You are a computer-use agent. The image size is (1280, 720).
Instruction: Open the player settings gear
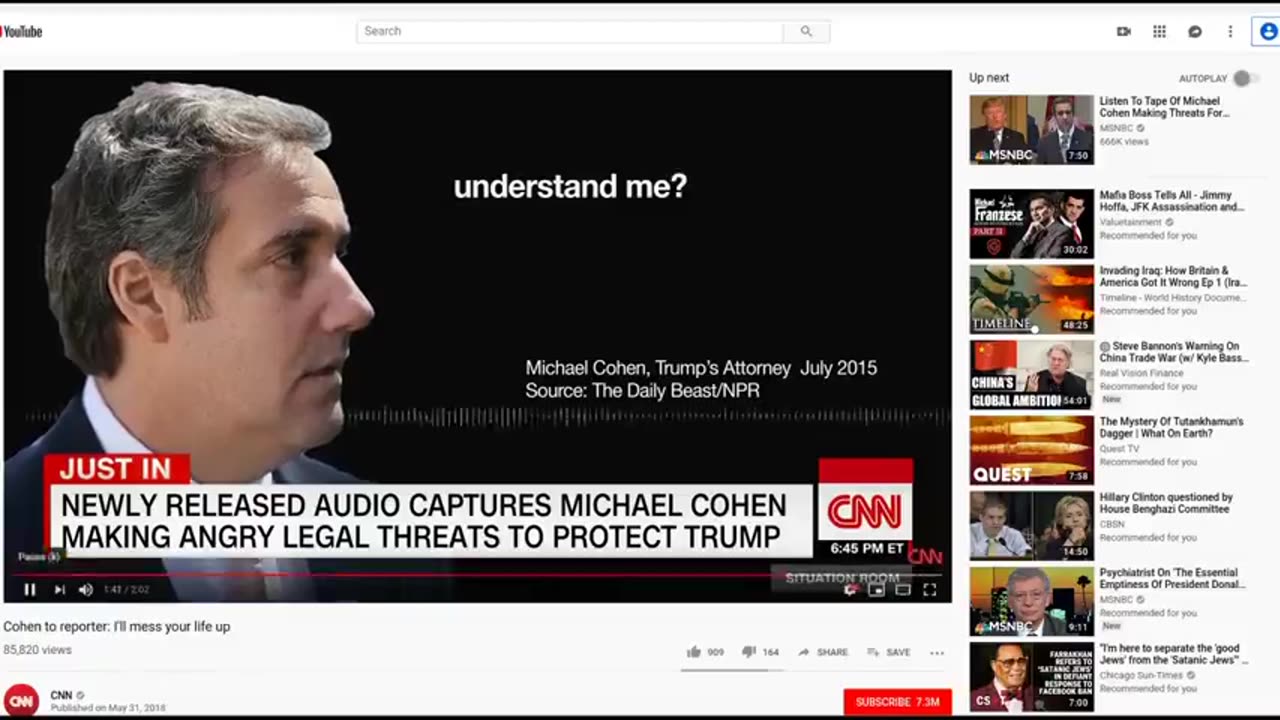(x=851, y=590)
